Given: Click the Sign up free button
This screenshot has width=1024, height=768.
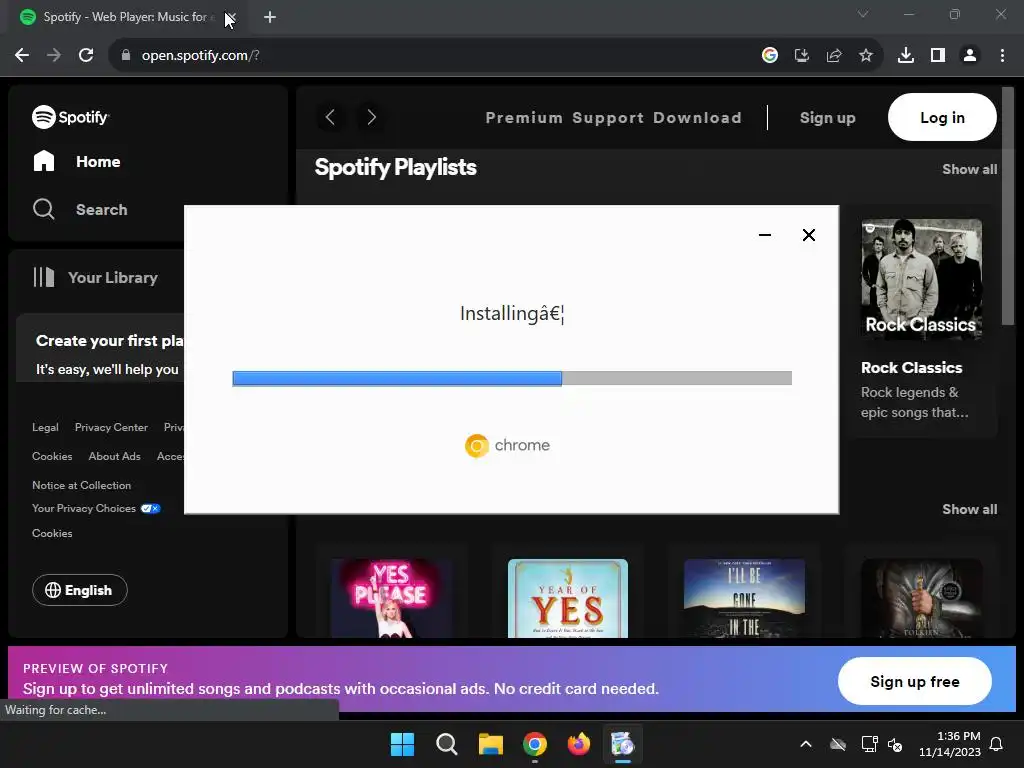Looking at the screenshot, I should (x=914, y=681).
